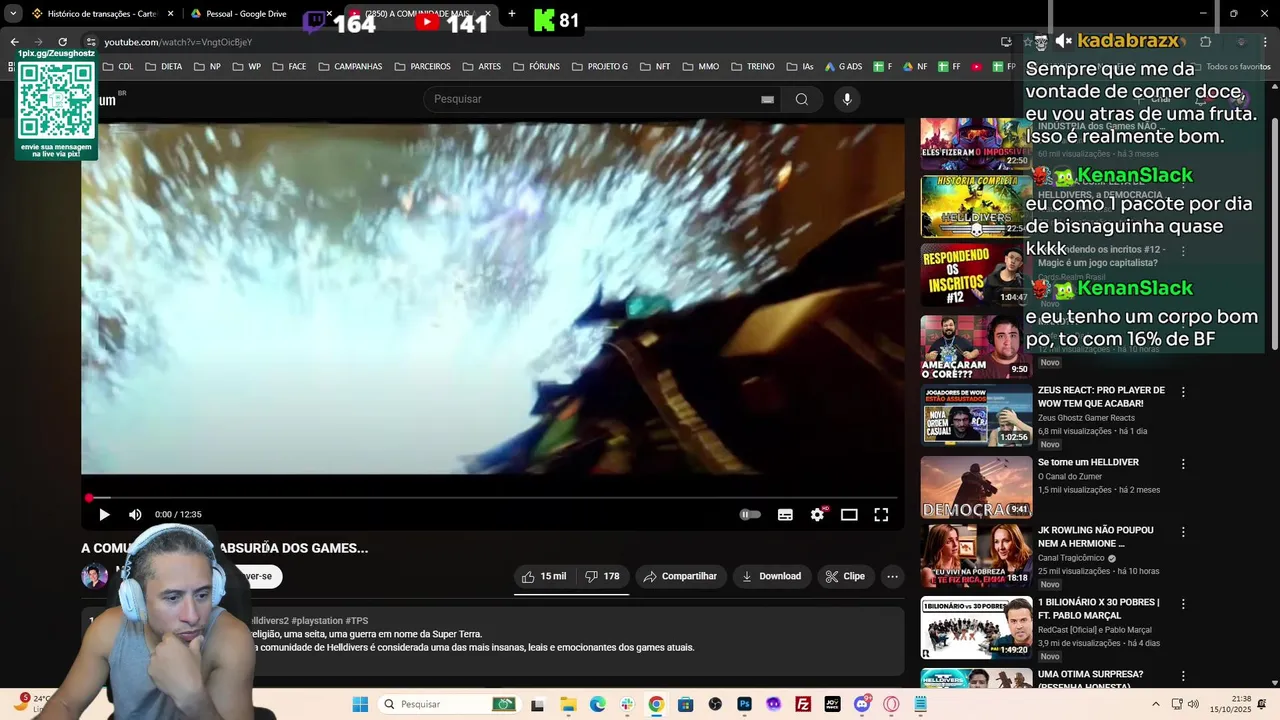Open the DIETA bookmarks folder
The width and height of the screenshot is (1280, 720).
(x=163, y=67)
